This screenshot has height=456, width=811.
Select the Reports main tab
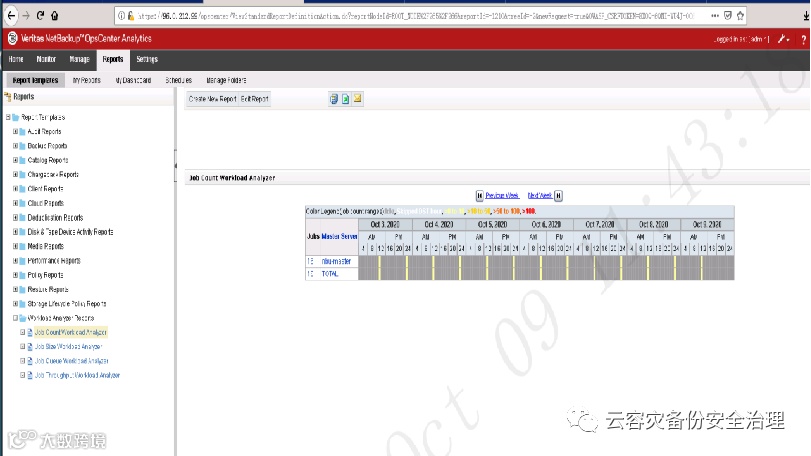pos(113,59)
